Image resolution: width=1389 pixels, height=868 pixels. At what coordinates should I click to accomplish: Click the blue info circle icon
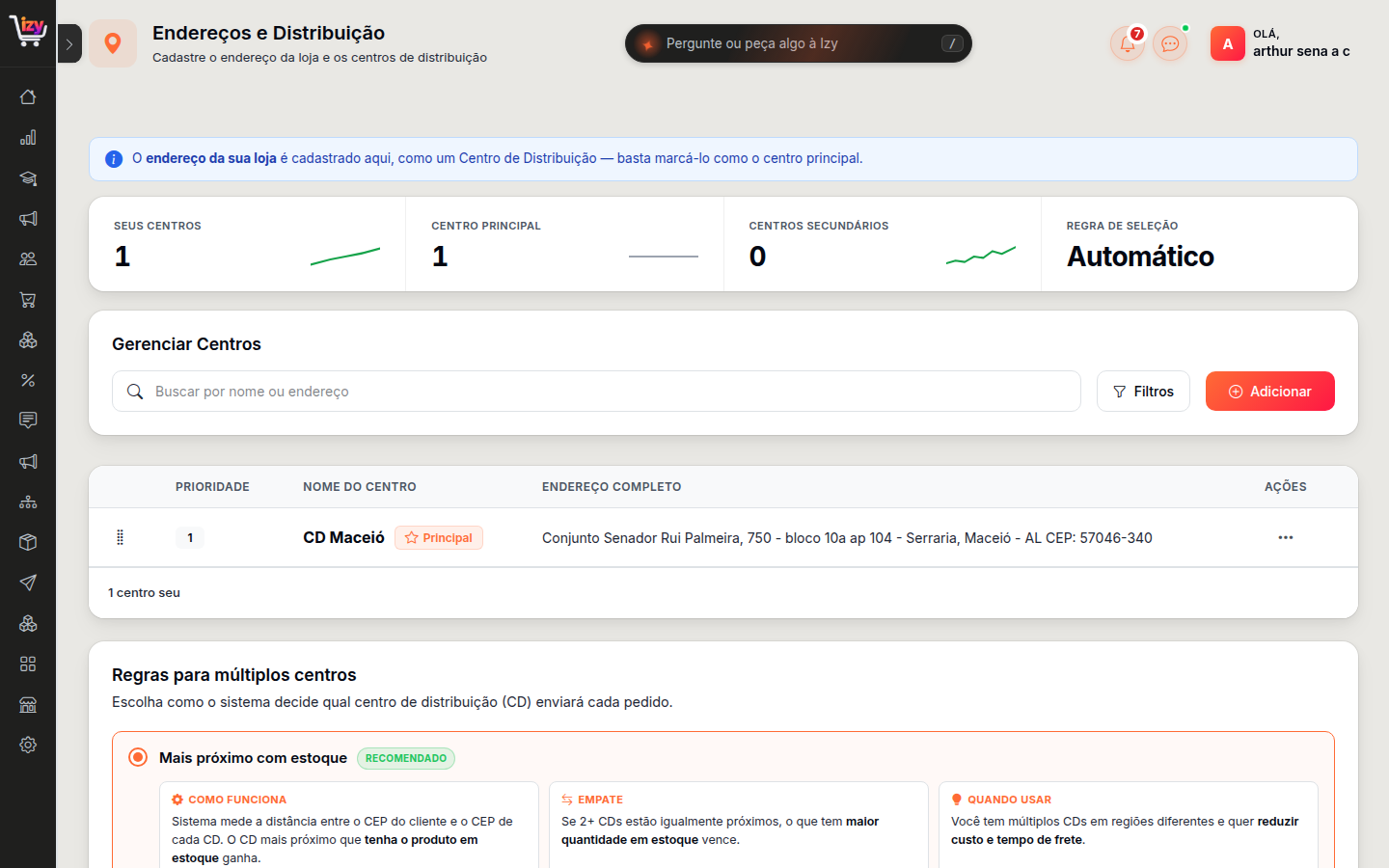pyautogui.click(x=114, y=159)
